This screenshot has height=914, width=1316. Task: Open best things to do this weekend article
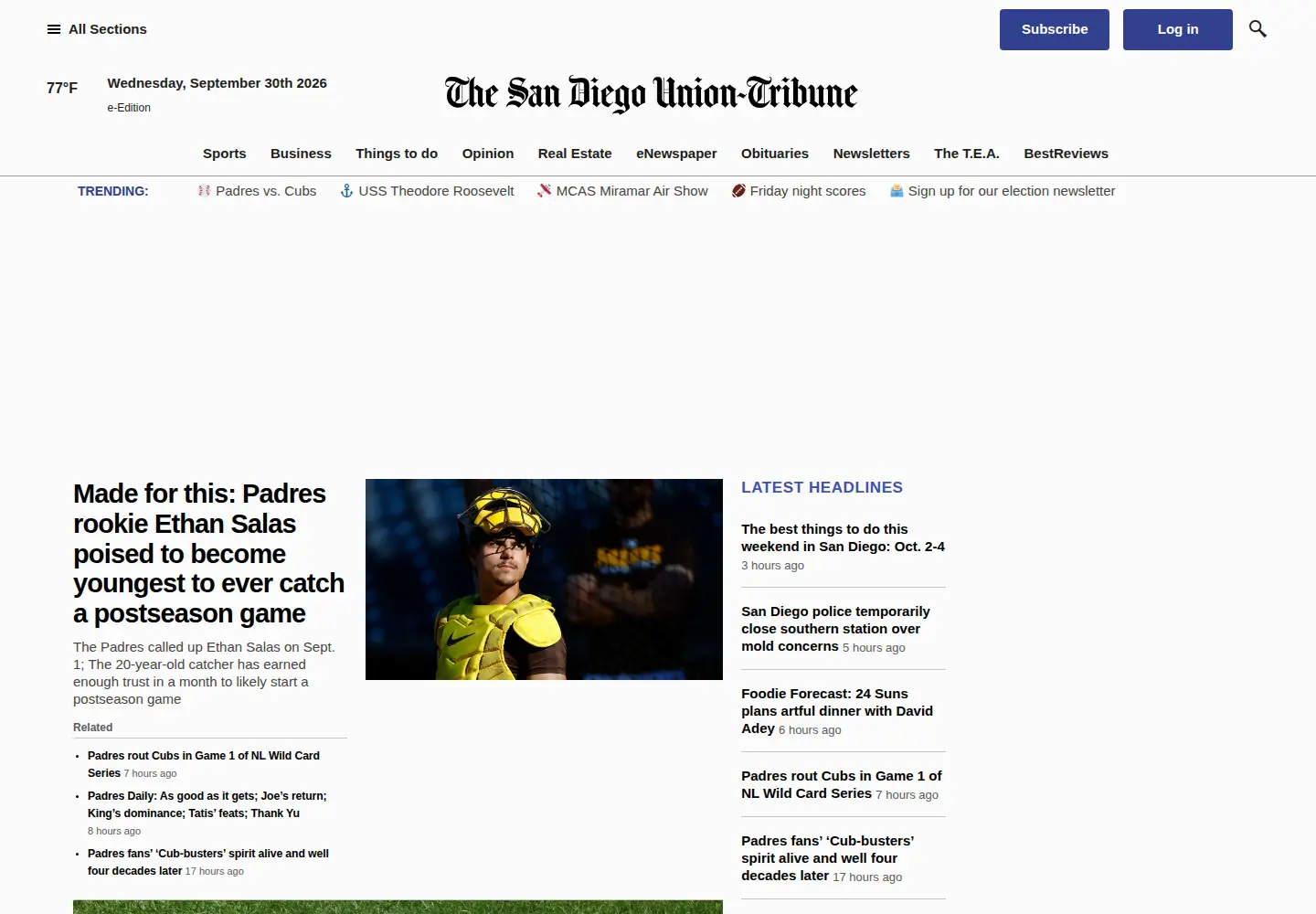click(843, 537)
